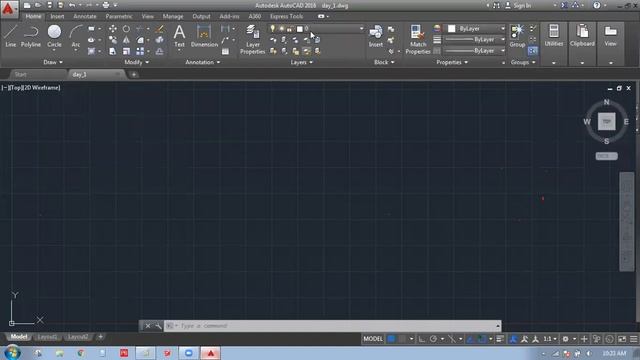This screenshot has width=640, height=360.
Task: Expand the Draw panel
Action: point(53,62)
